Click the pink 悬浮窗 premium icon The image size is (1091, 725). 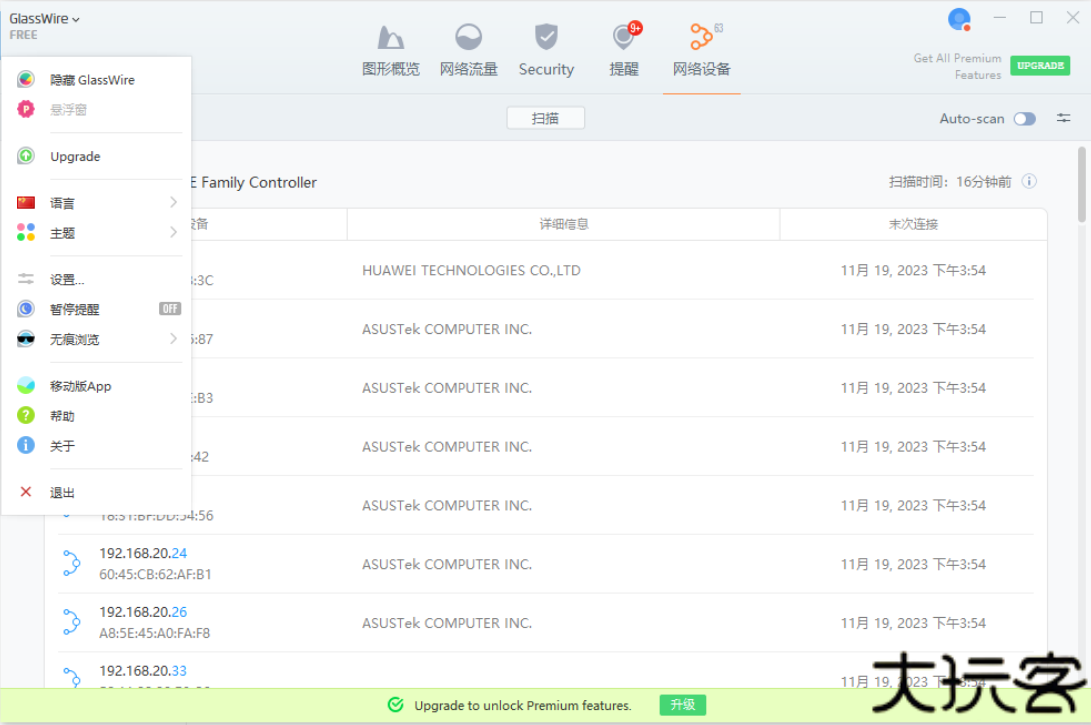pyautogui.click(x=26, y=109)
